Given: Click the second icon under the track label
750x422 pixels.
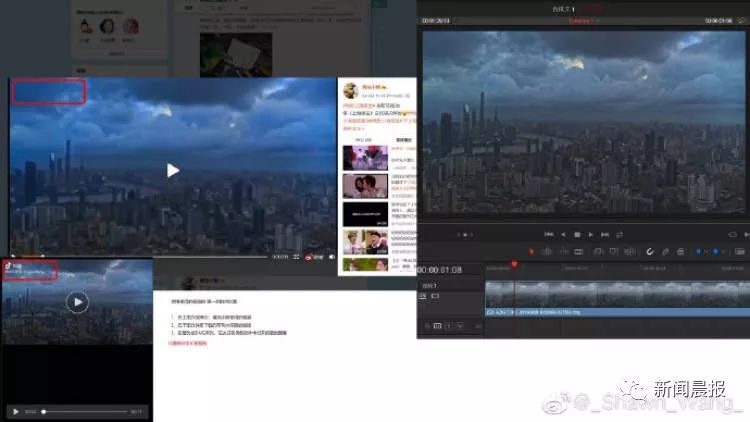Looking at the screenshot, I should (435, 296).
